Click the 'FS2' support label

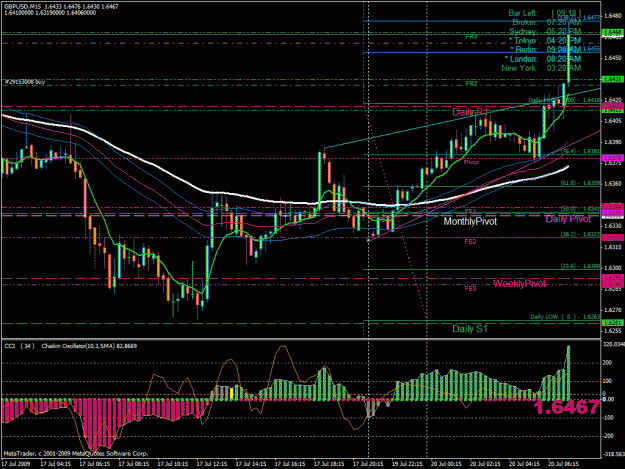(470, 241)
